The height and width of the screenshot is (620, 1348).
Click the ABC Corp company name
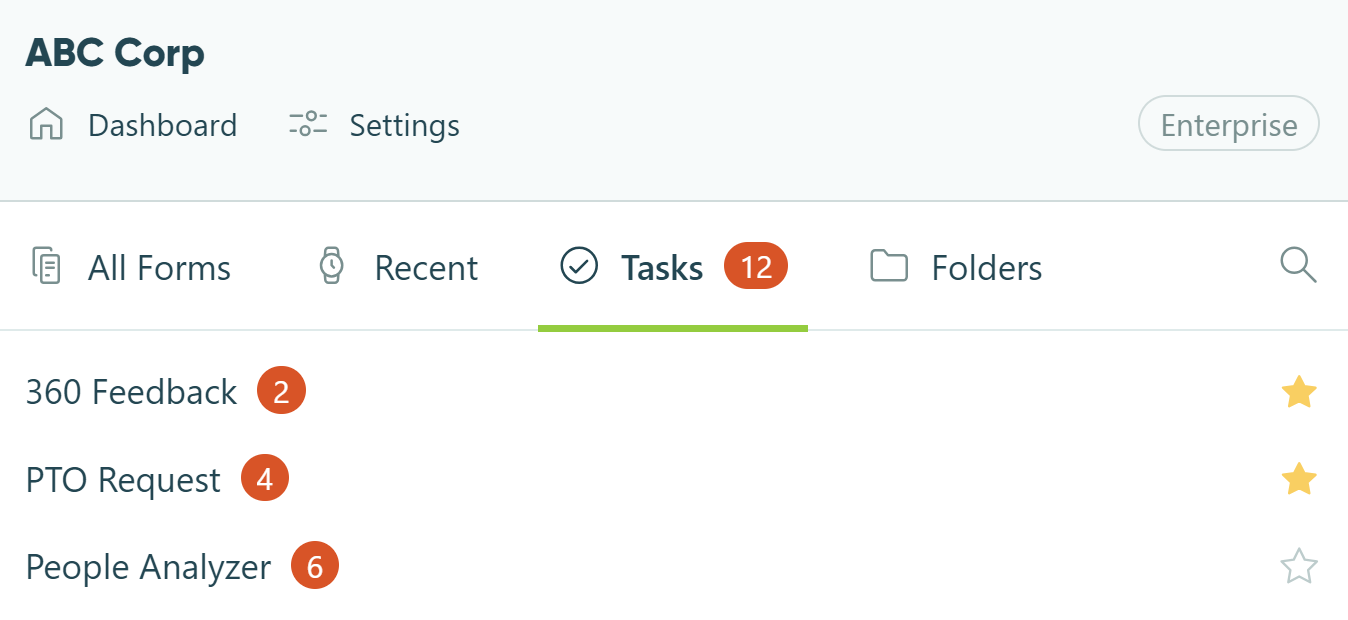[114, 53]
